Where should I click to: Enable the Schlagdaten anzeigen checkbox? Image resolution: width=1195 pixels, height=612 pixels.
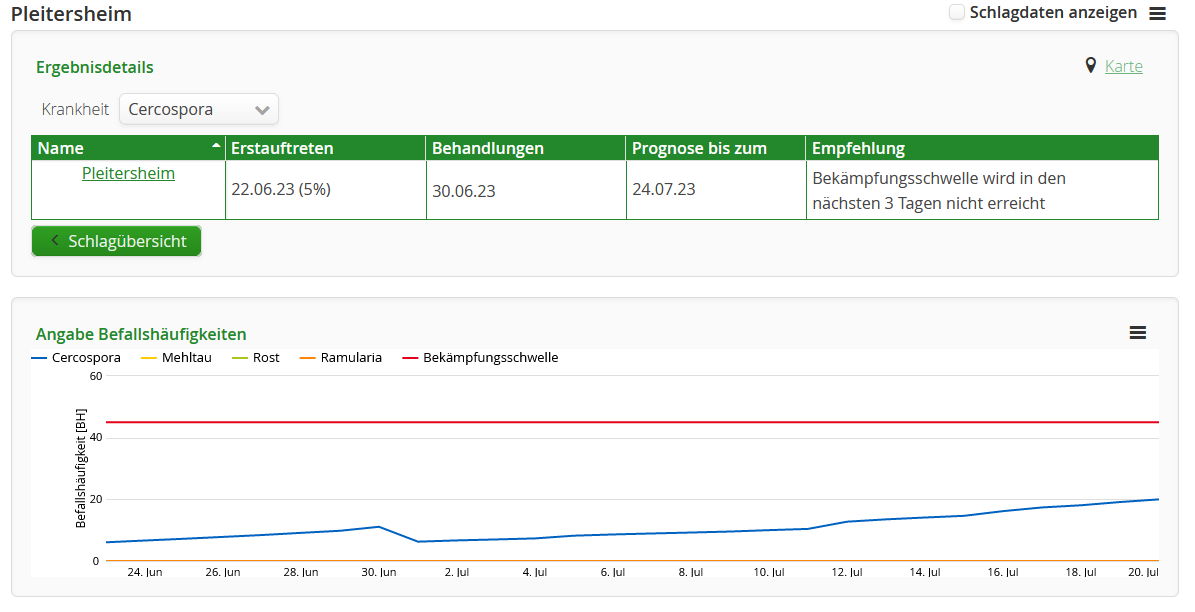pos(955,12)
